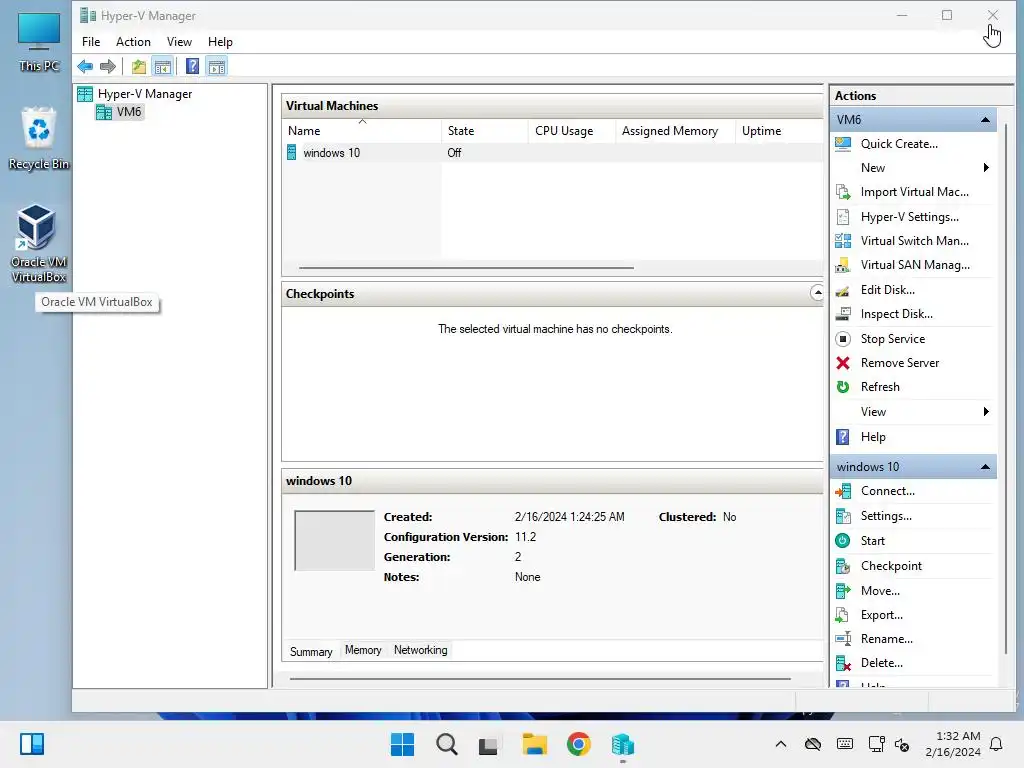Open Virtual SAN Manager

(913, 265)
